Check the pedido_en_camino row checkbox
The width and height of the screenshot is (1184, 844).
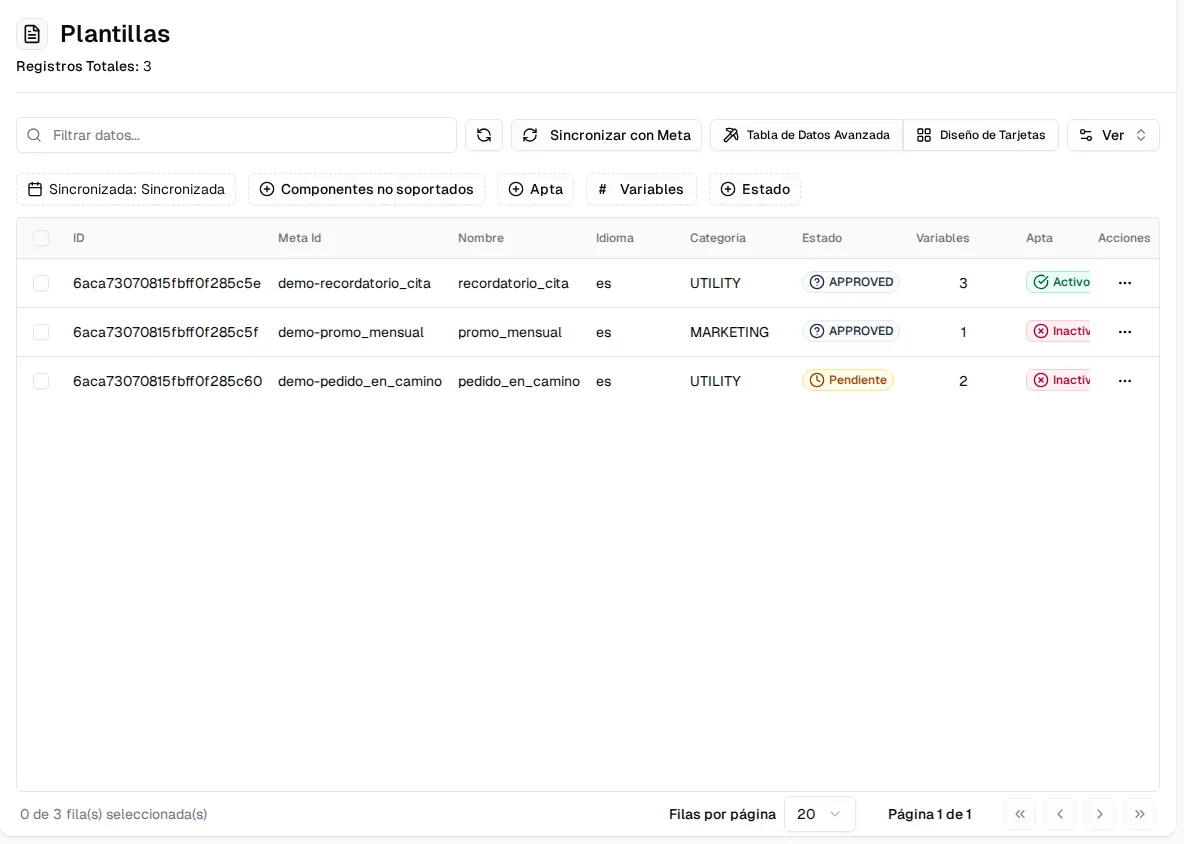click(x=41, y=381)
